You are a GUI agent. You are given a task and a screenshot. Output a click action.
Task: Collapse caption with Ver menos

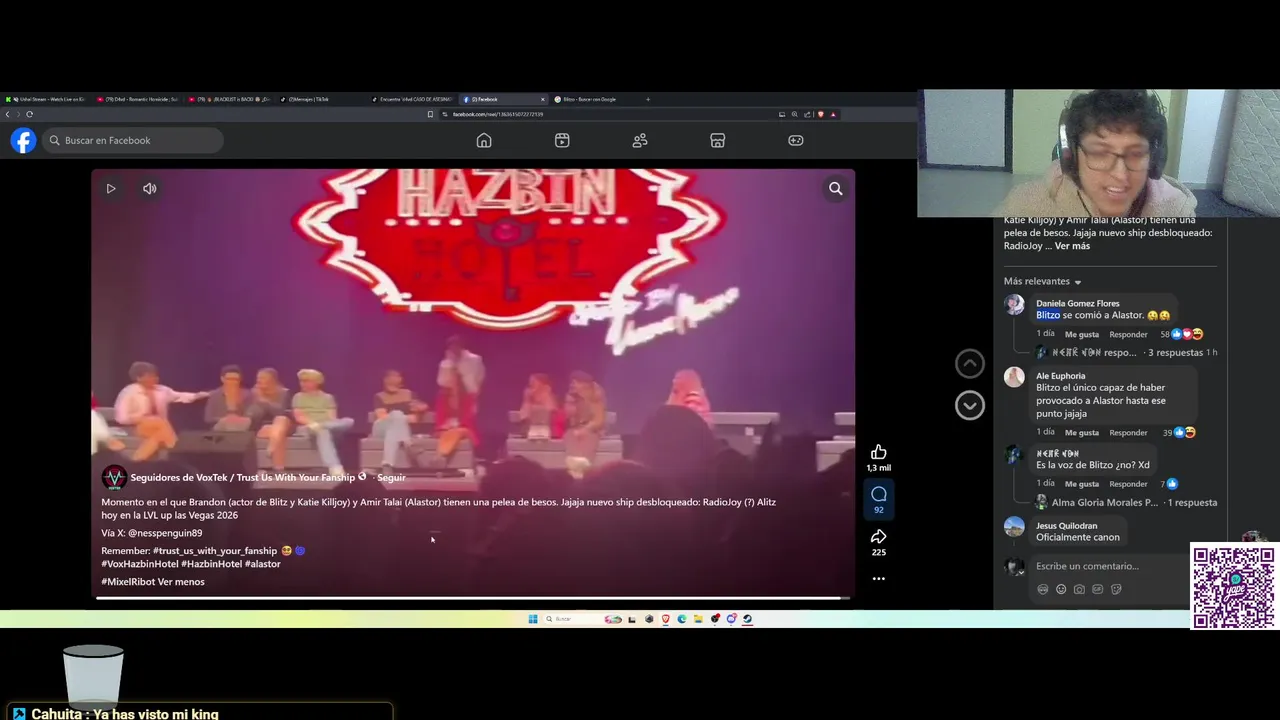181,582
